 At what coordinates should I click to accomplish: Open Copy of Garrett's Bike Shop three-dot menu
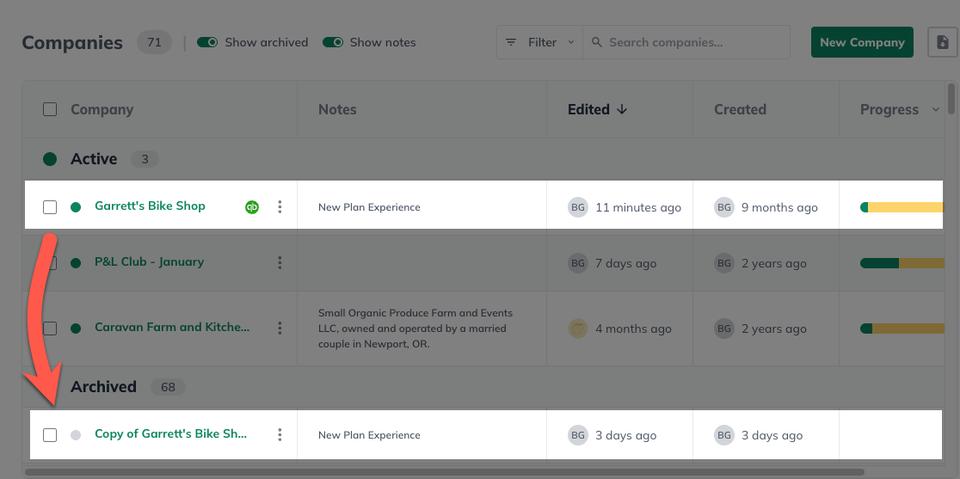coord(280,435)
